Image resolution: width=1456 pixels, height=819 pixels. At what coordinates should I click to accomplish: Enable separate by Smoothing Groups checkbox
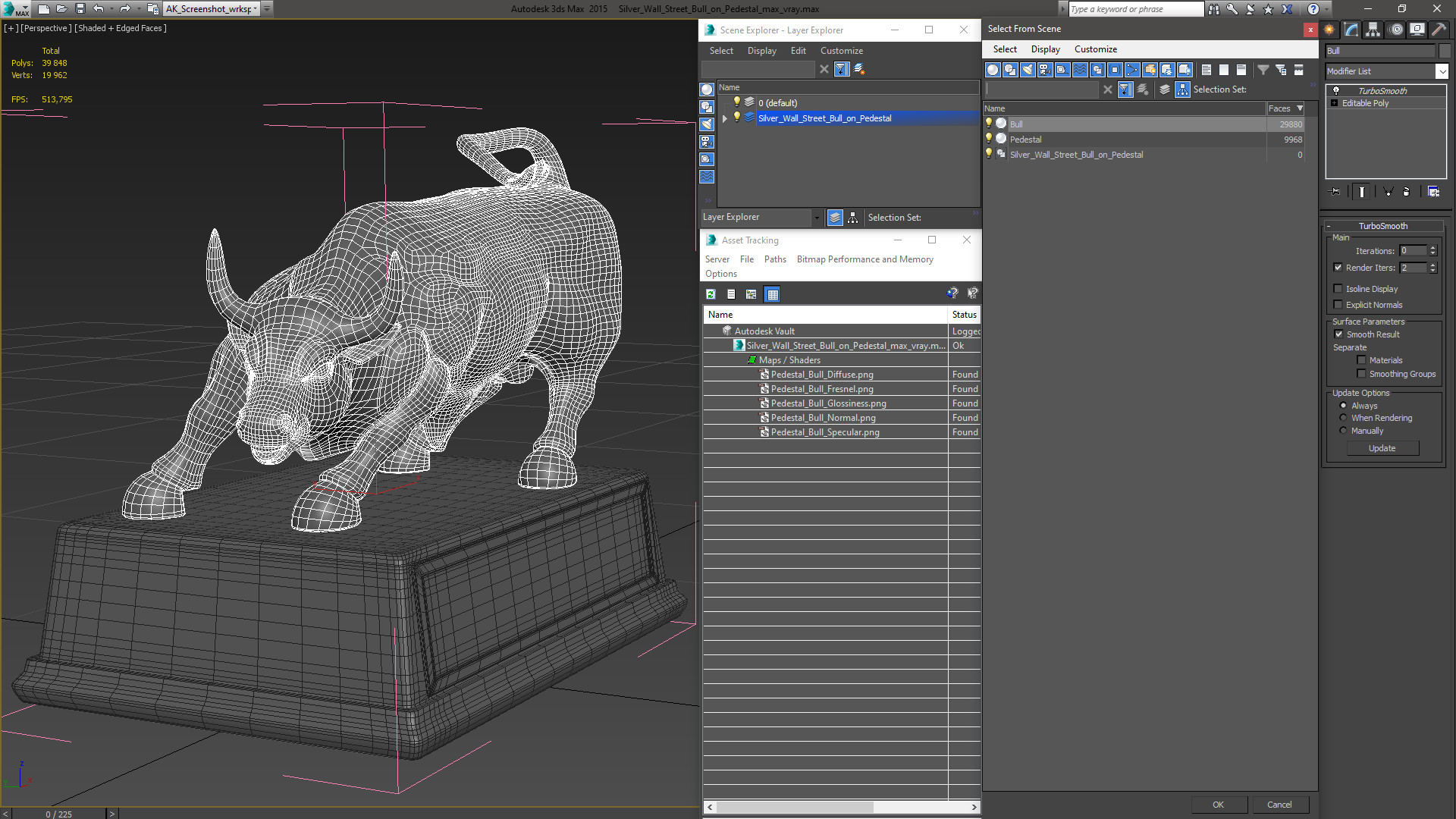point(1362,374)
